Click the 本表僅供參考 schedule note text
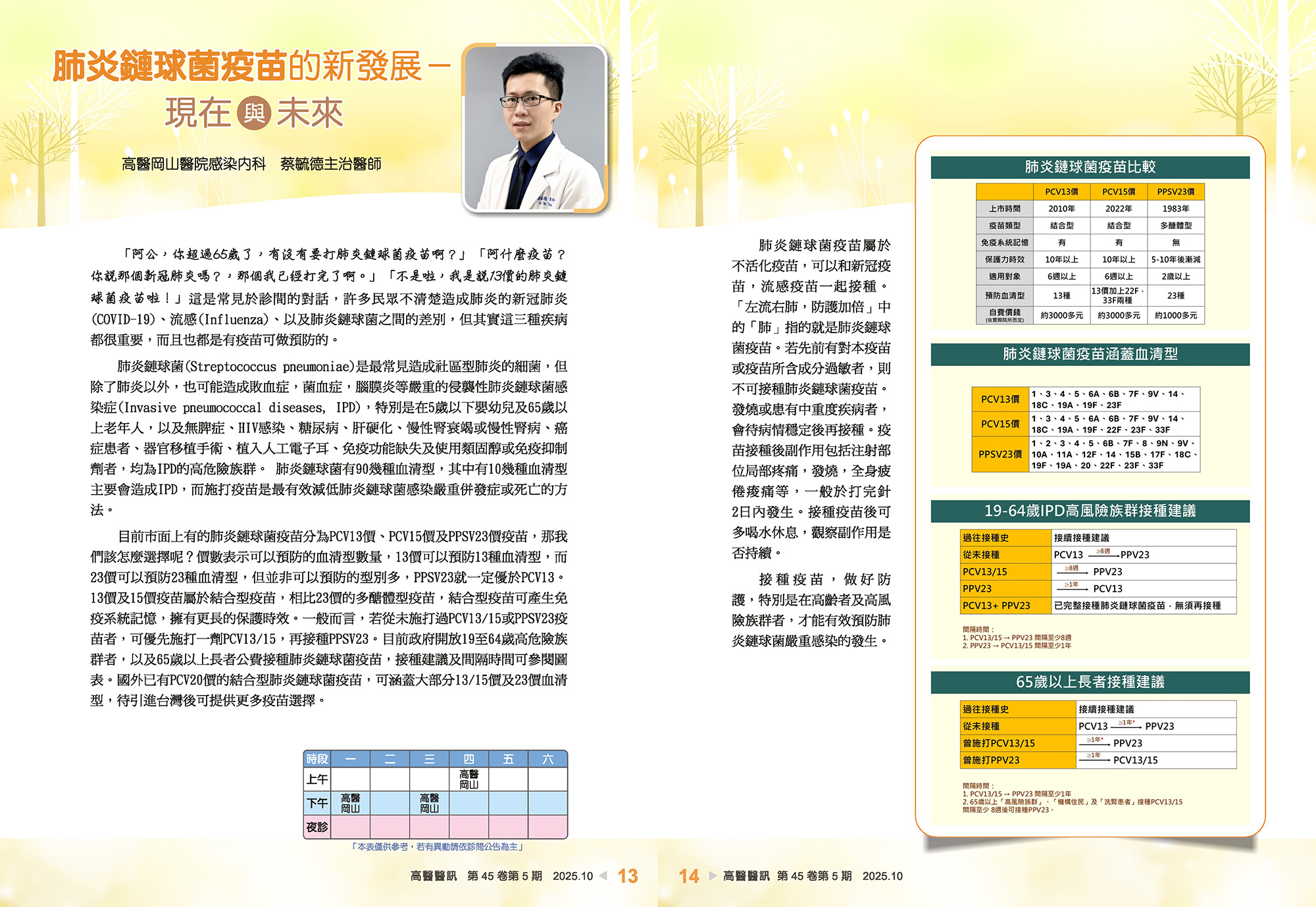The image size is (1316, 907). coord(437,847)
